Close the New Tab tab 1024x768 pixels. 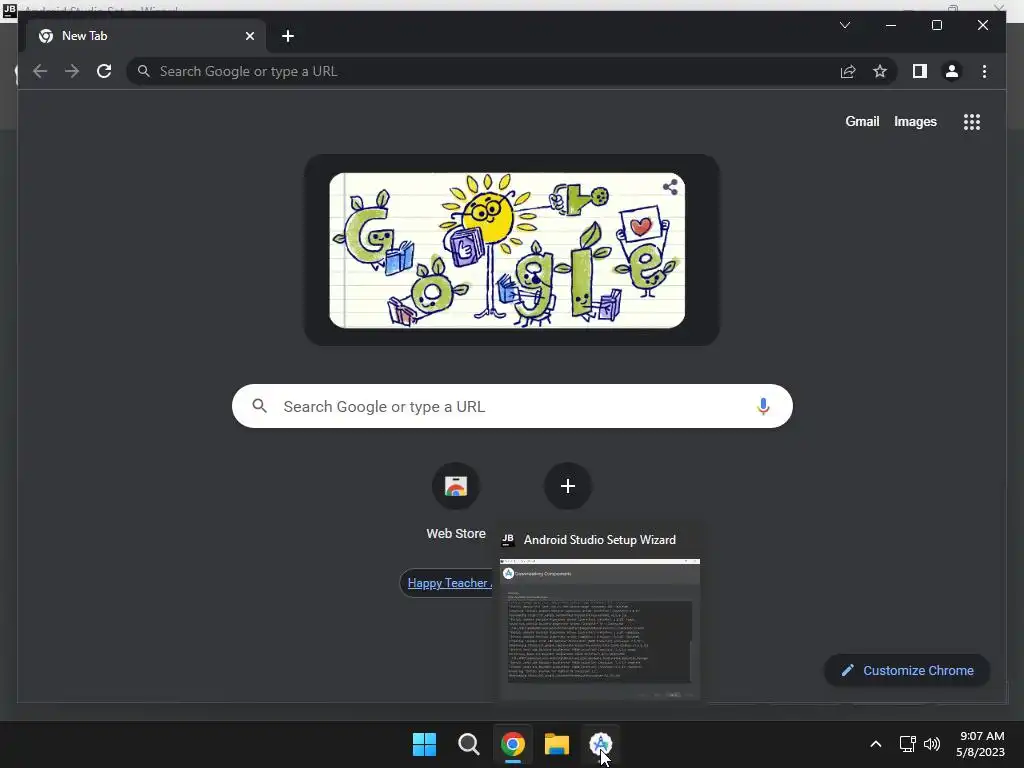click(x=249, y=36)
